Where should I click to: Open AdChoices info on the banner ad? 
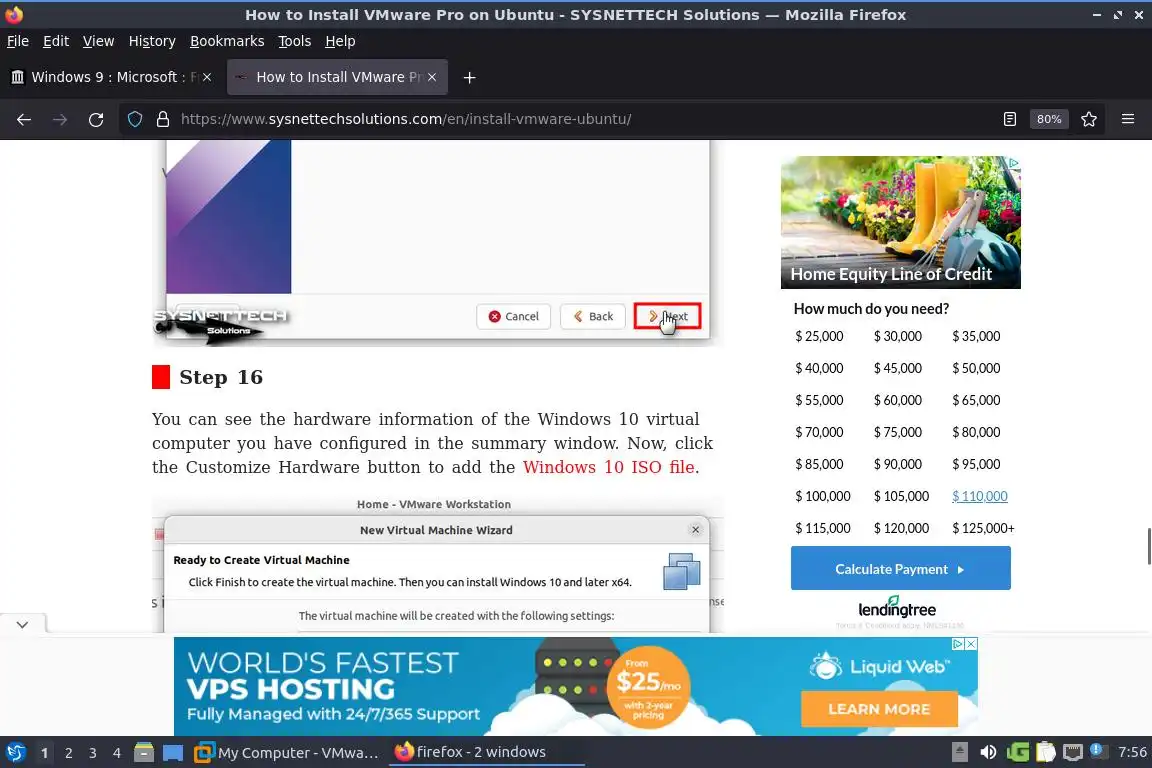coord(958,644)
